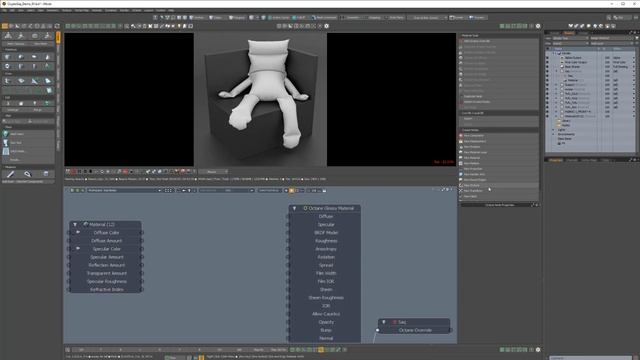640x360 pixels.
Task: Click the Delete Unused Nodes button
Action: (x=499, y=102)
